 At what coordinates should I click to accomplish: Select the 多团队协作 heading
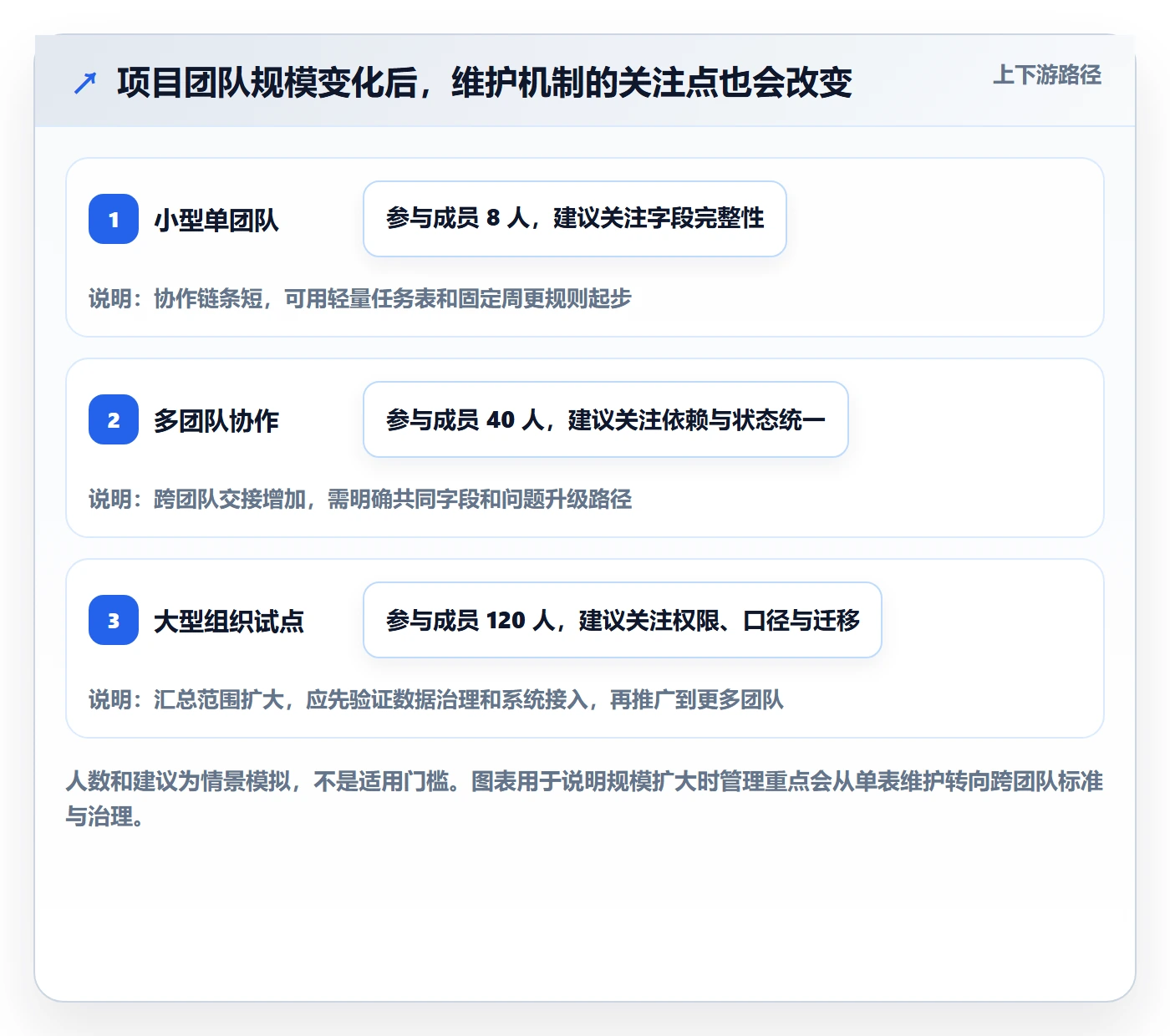[216, 420]
